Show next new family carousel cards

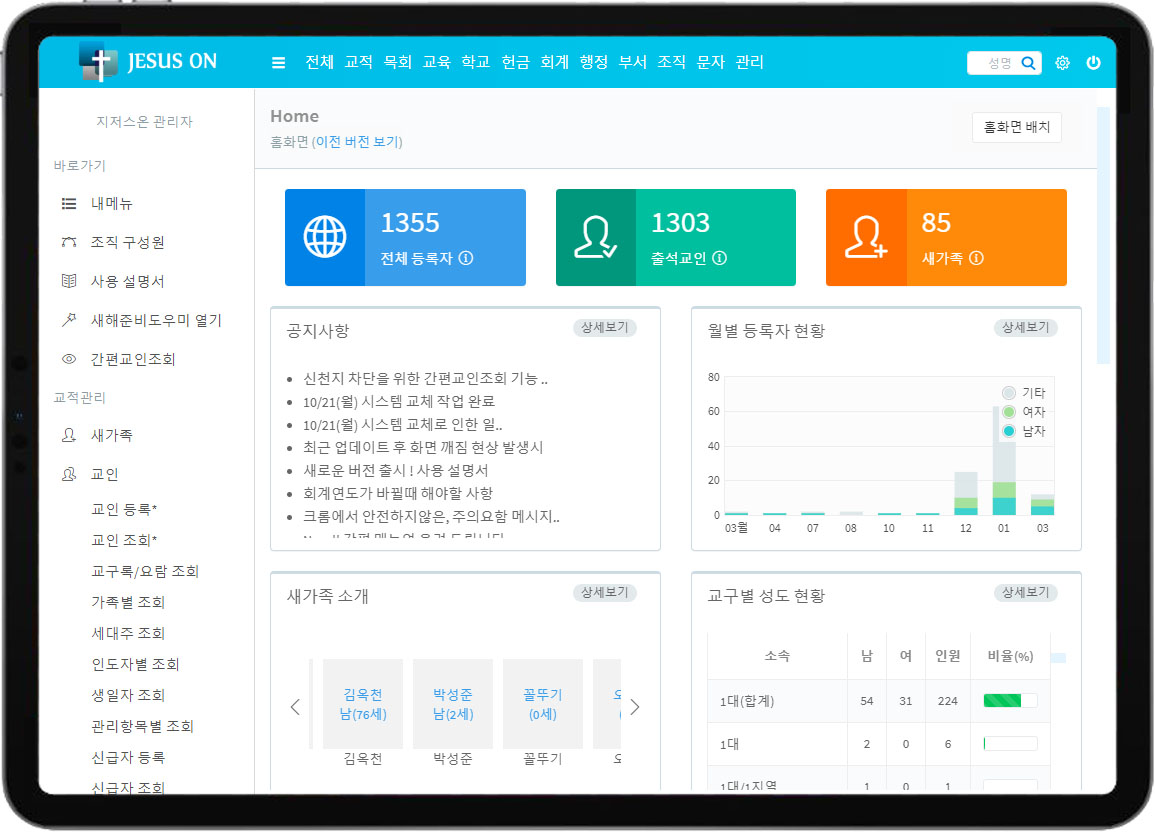pos(634,707)
